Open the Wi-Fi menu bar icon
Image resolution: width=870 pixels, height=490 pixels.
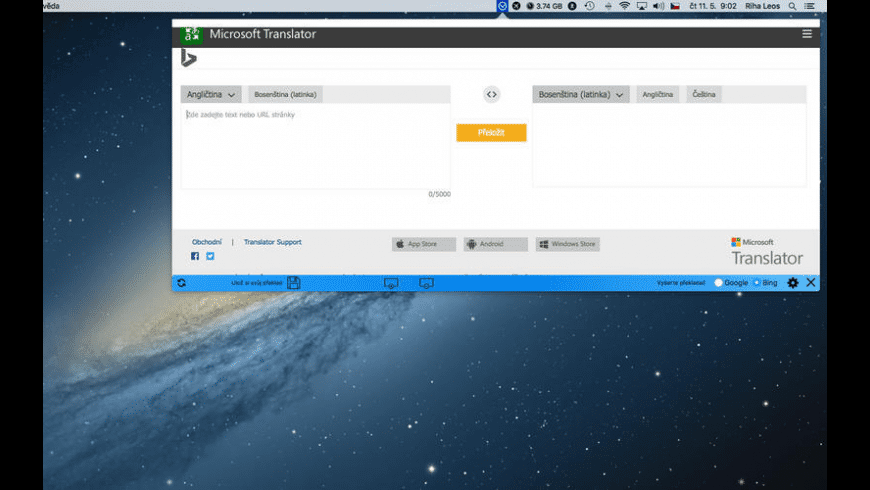[x=625, y=6]
